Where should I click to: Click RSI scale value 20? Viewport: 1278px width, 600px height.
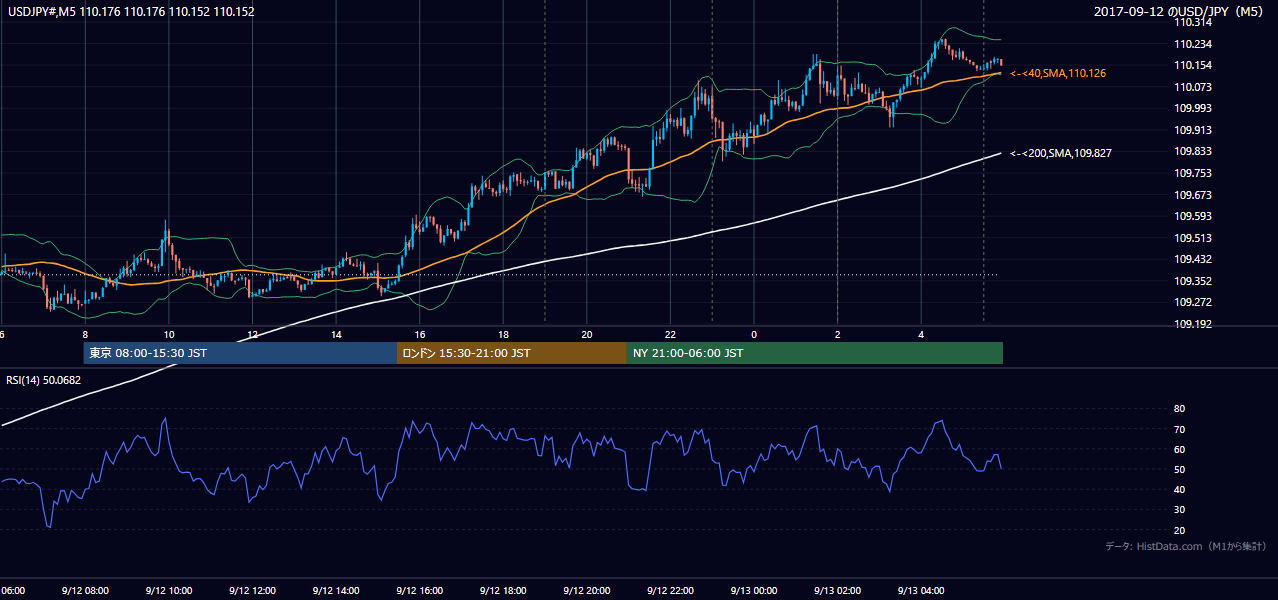(1179, 530)
